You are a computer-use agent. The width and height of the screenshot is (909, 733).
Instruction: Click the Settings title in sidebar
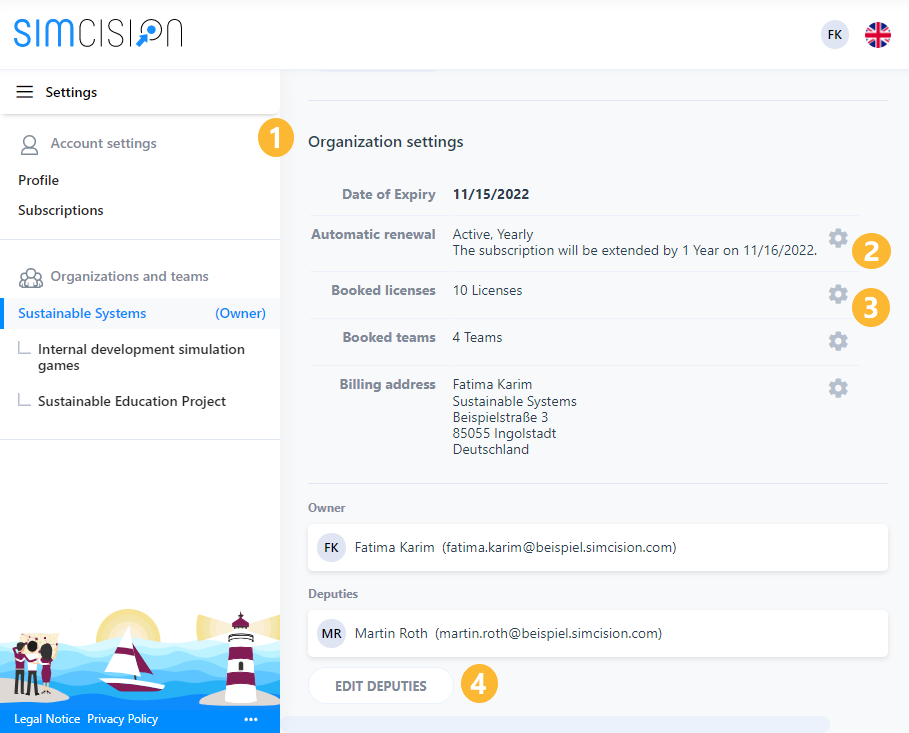pos(71,92)
